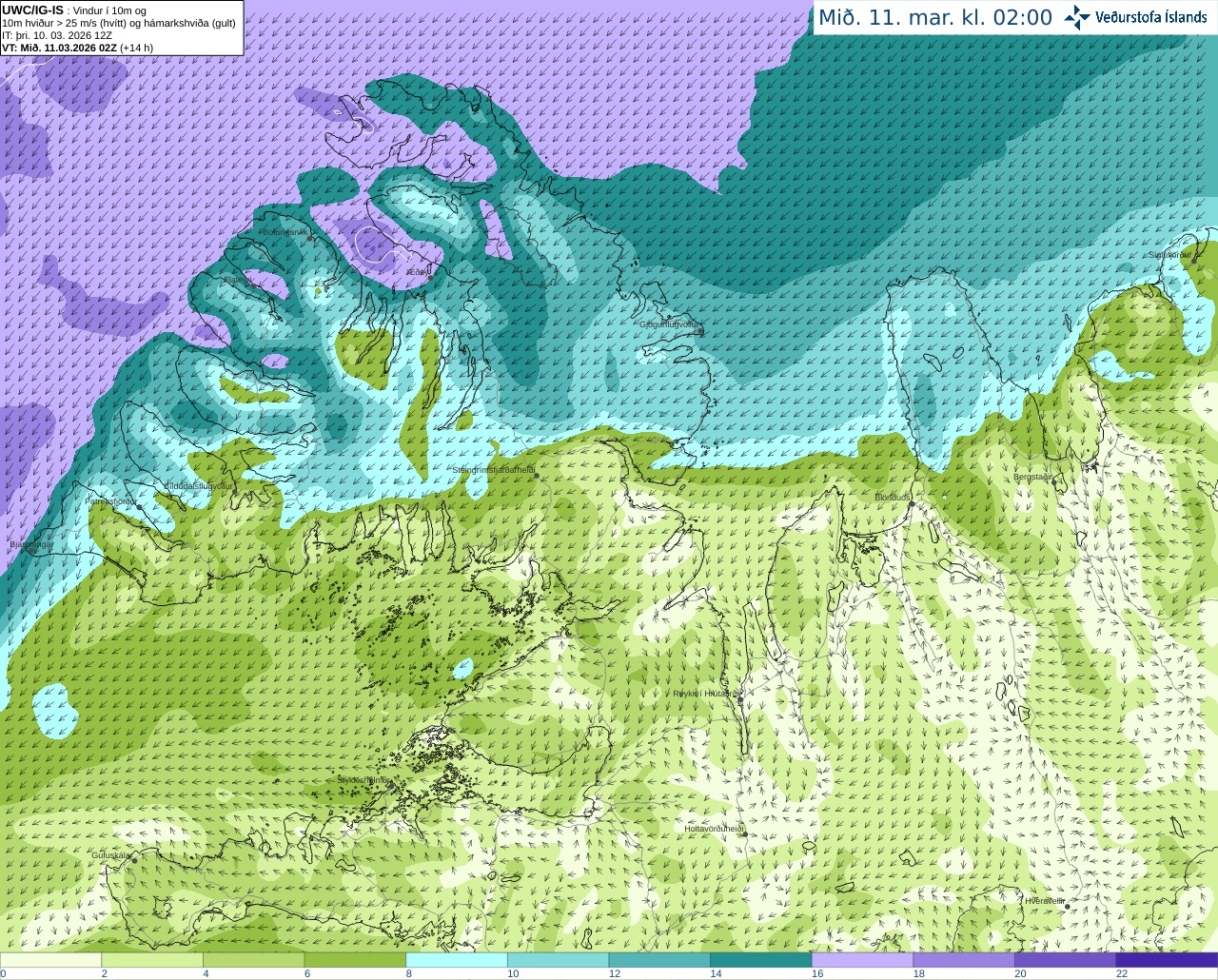1218x980 pixels.
Task: Click the legend scale value '16'
Action: tap(816, 973)
